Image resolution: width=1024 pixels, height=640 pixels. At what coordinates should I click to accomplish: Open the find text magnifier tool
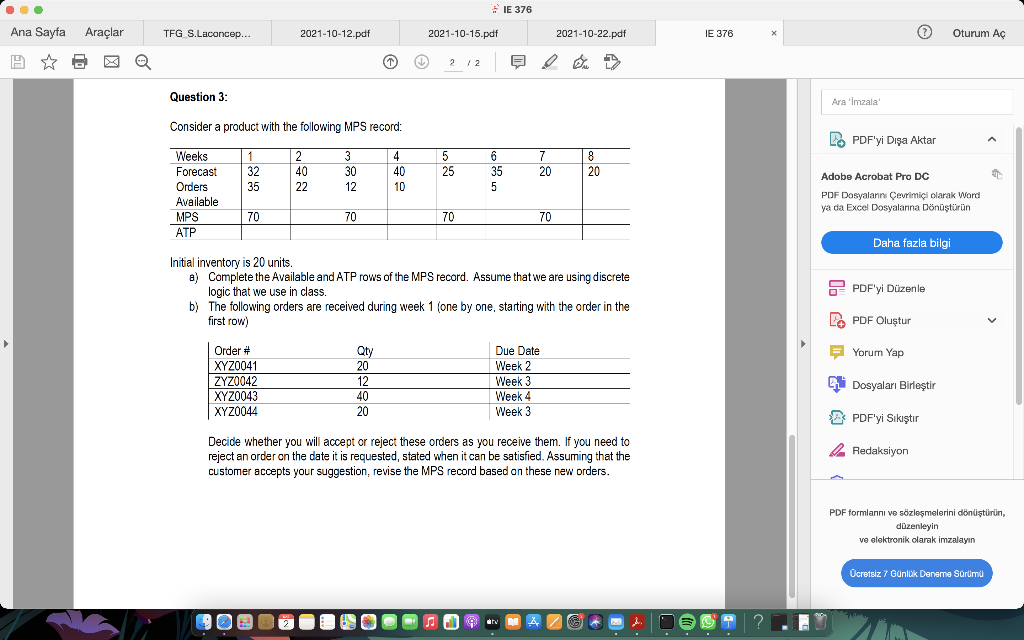pos(143,62)
